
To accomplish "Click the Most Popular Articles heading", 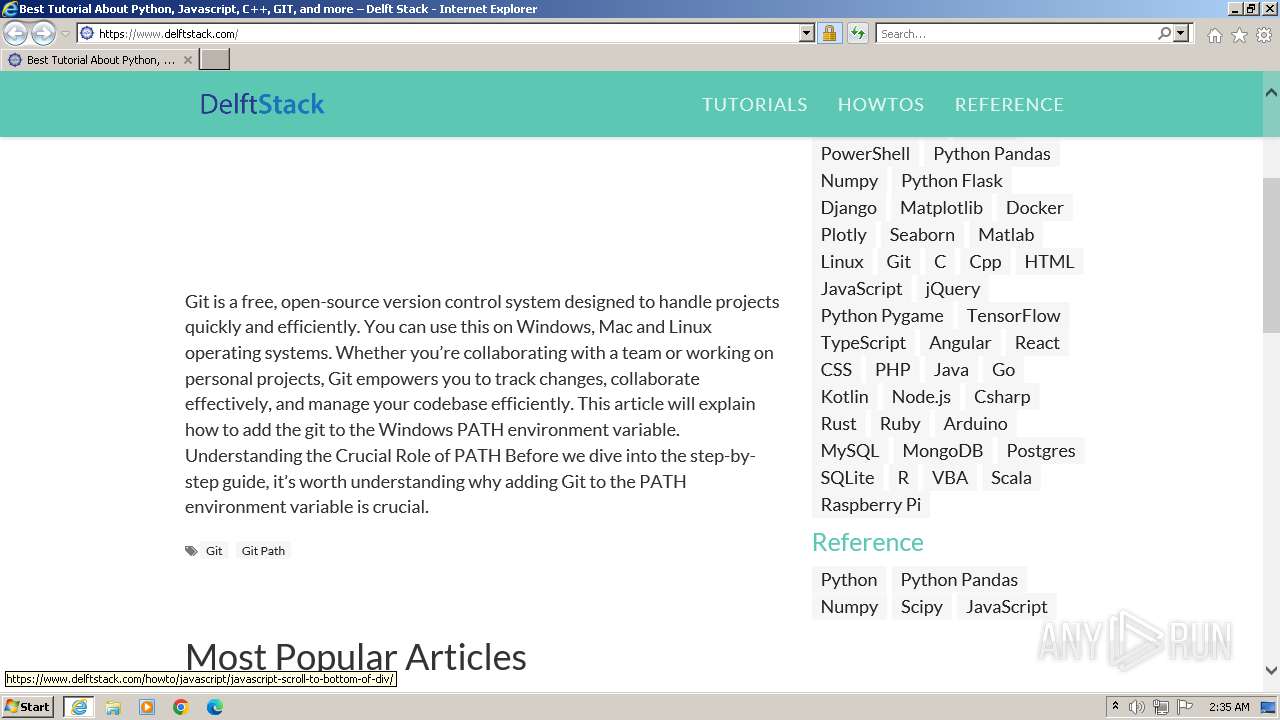I will [x=355, y=656].
